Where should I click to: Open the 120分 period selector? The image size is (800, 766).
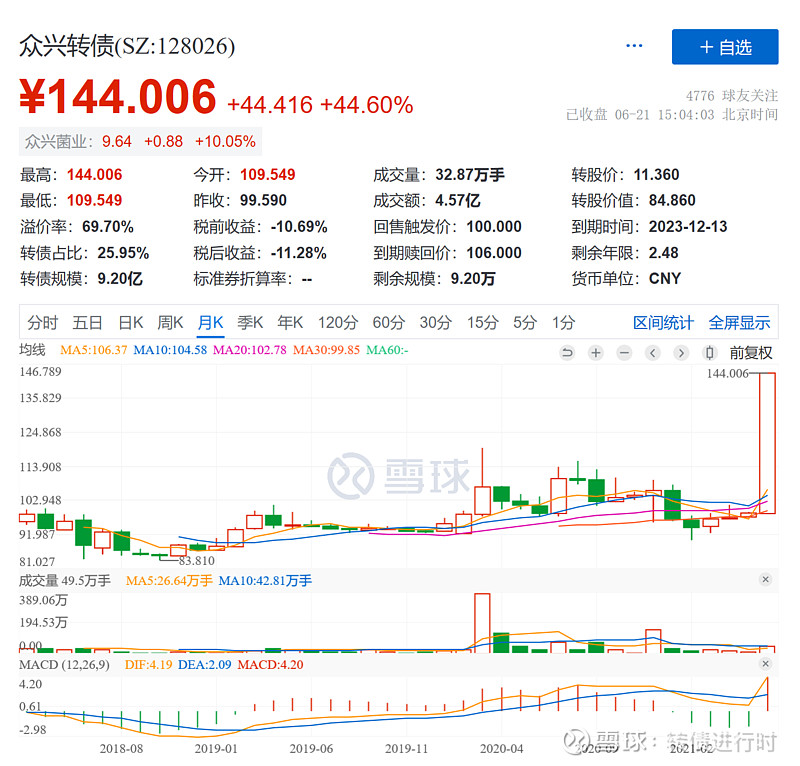[338, 323]
